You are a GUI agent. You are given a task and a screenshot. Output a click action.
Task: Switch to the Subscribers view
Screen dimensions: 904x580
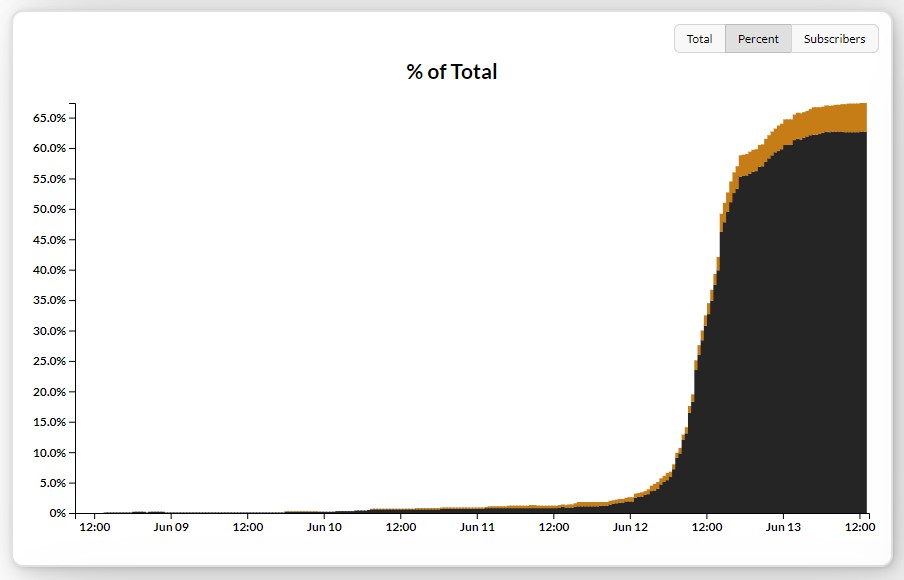pos(835,38)
